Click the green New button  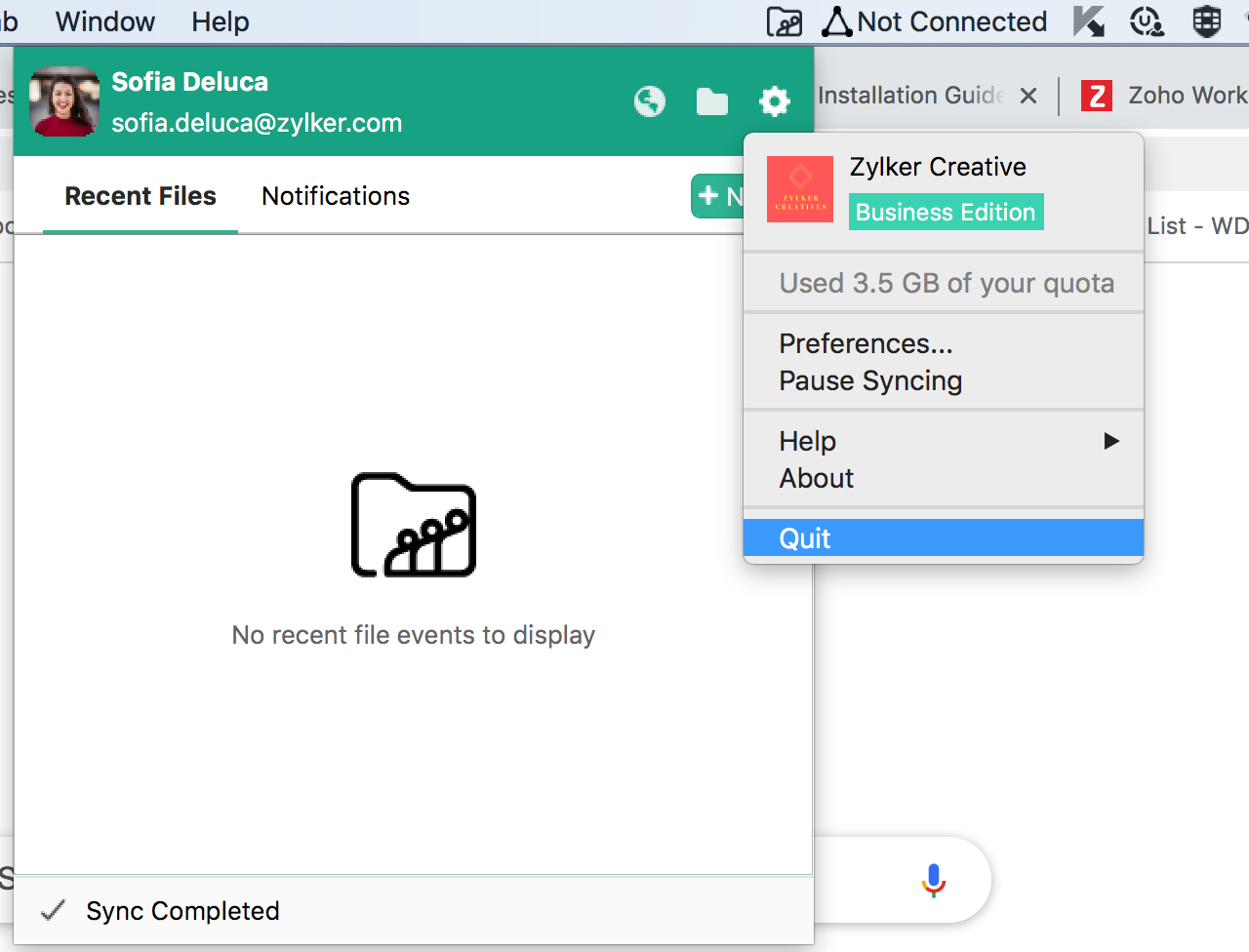718,196
